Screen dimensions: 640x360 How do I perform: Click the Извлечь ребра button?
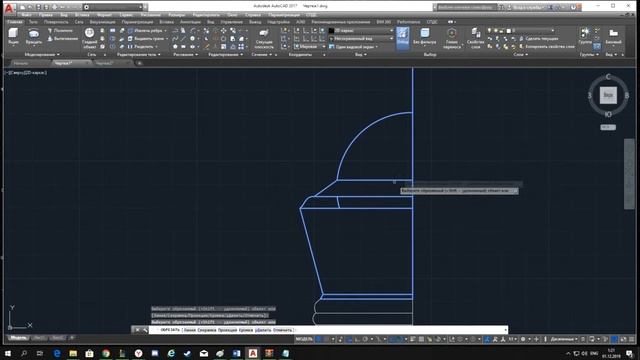(x=147, y=31)
